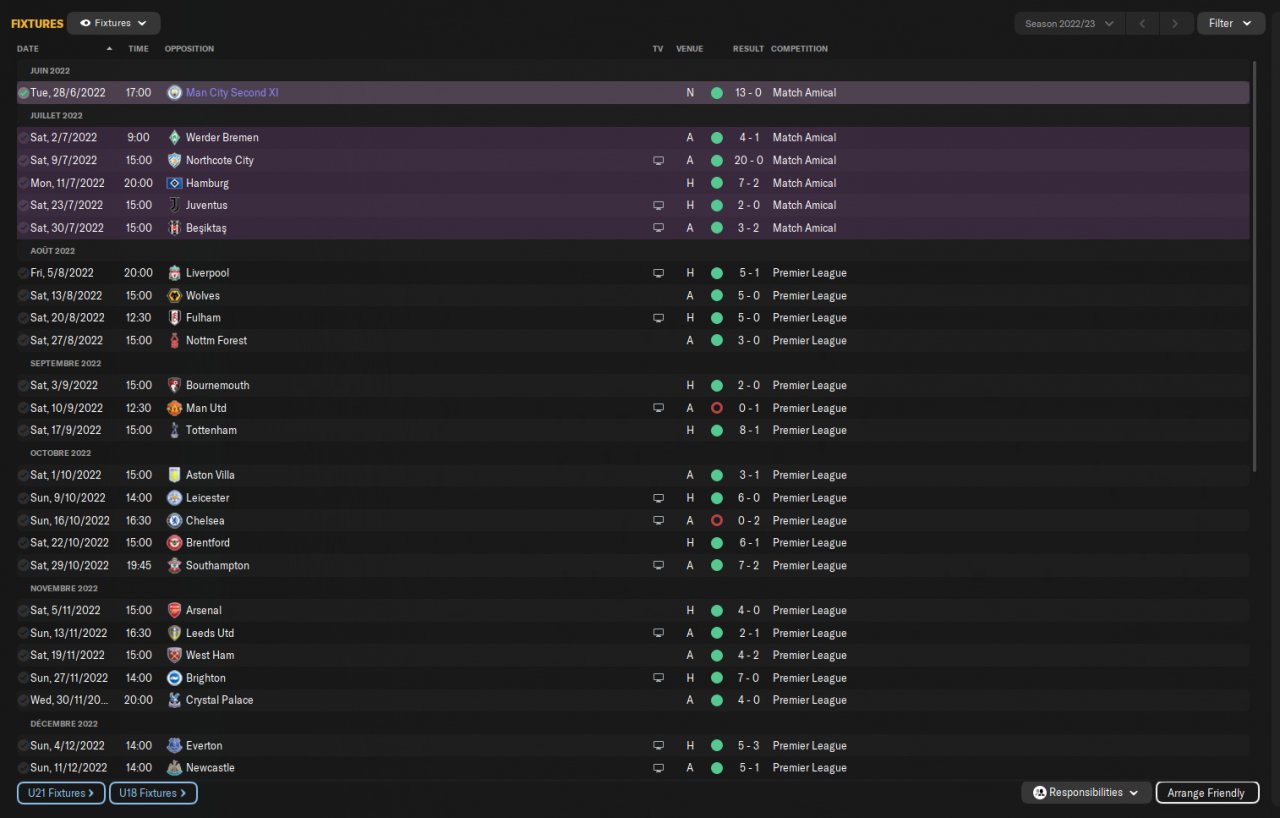Click the red loss indicator on the Chelsea row
The height and width of the screenshot is (818, 1280).
[x=716, y=521]
